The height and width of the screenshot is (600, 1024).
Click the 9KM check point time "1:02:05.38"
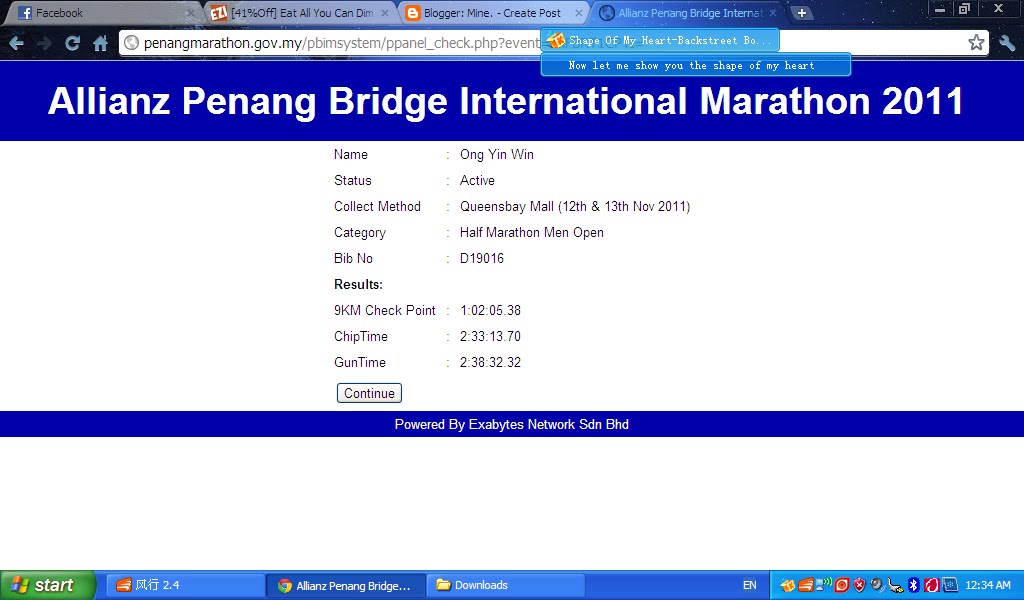[490, 311]
